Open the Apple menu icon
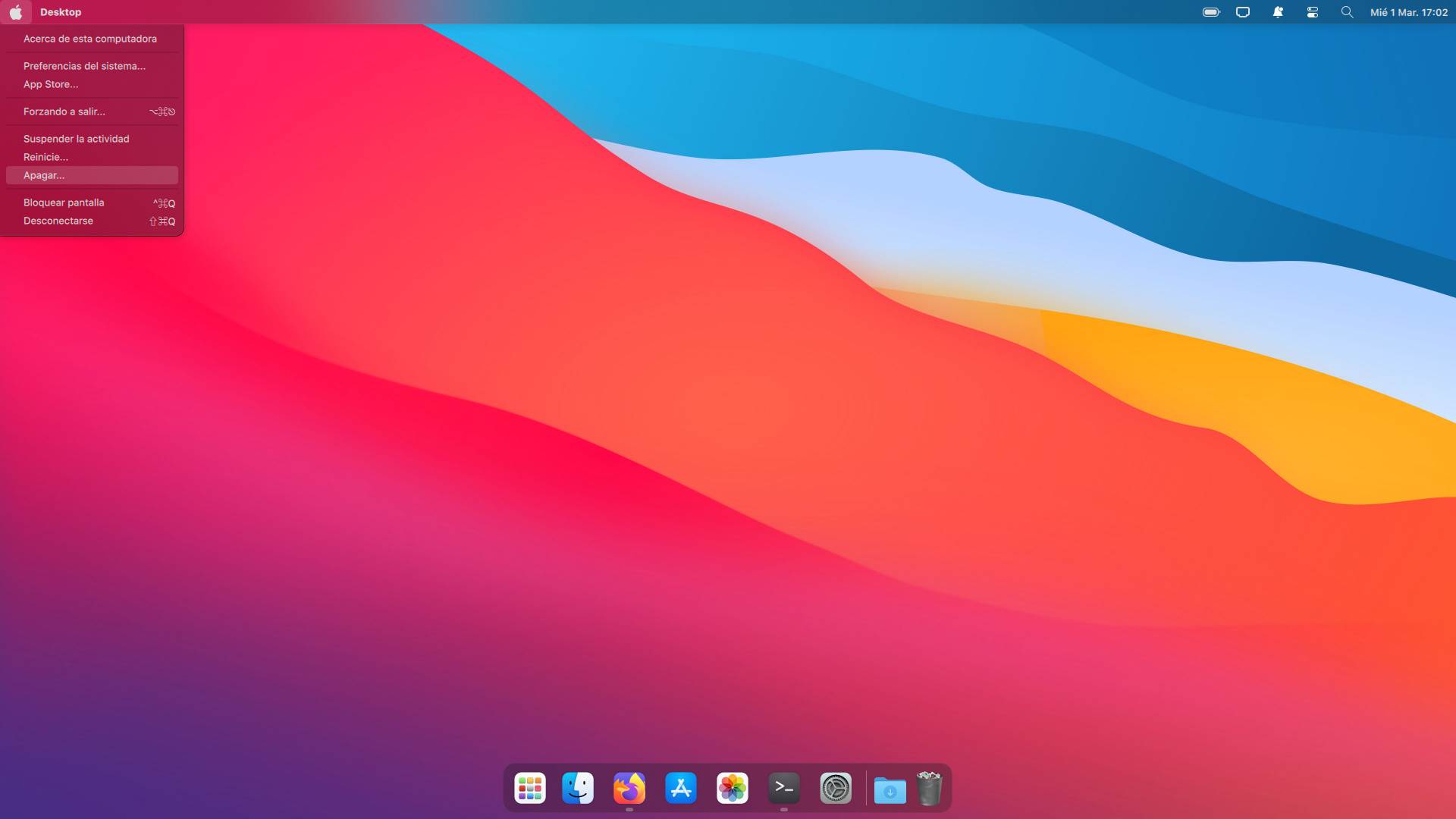 15,12
